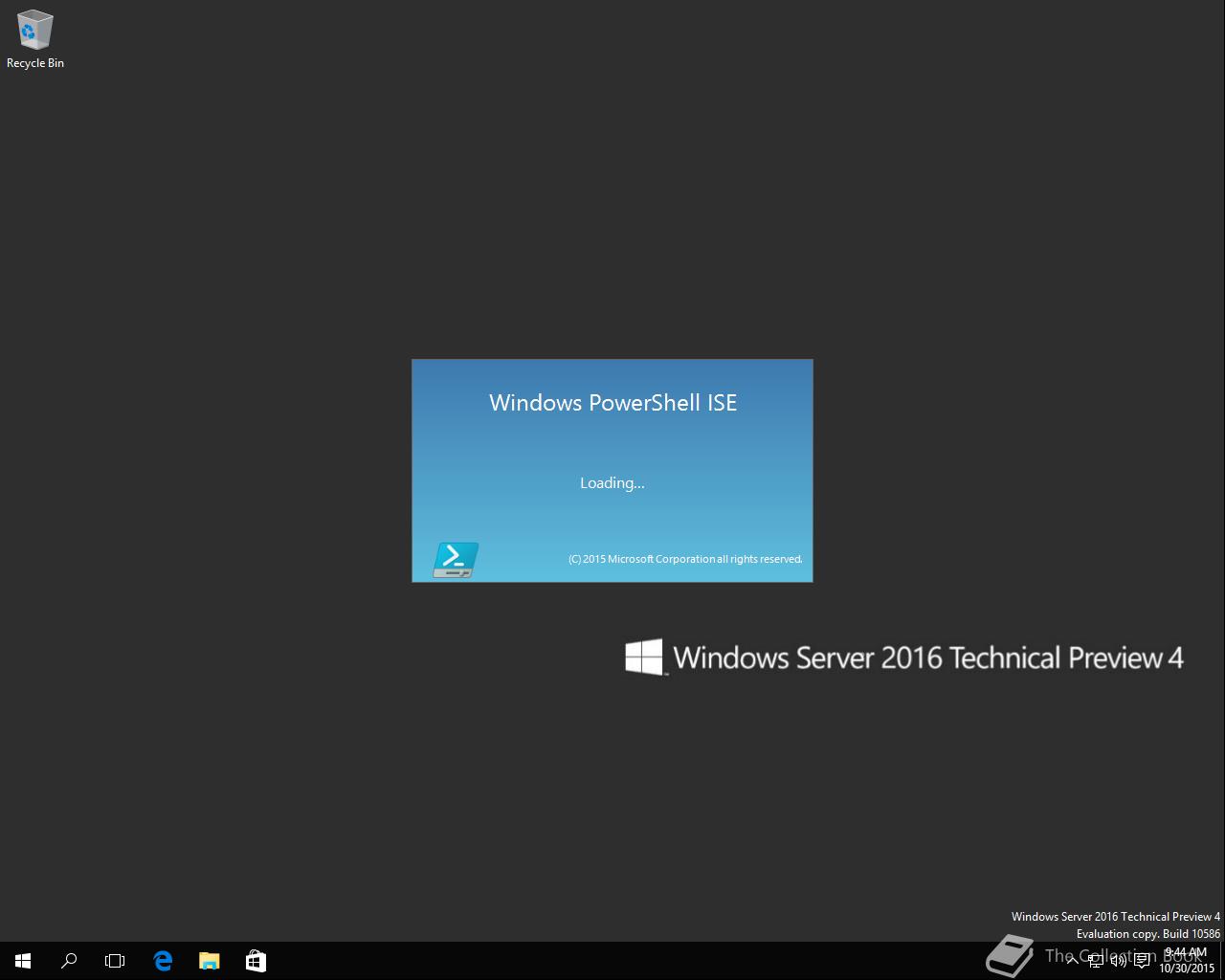
Task: Open the clock showing 9:44 AM
Action: [x=1187, y=961]
